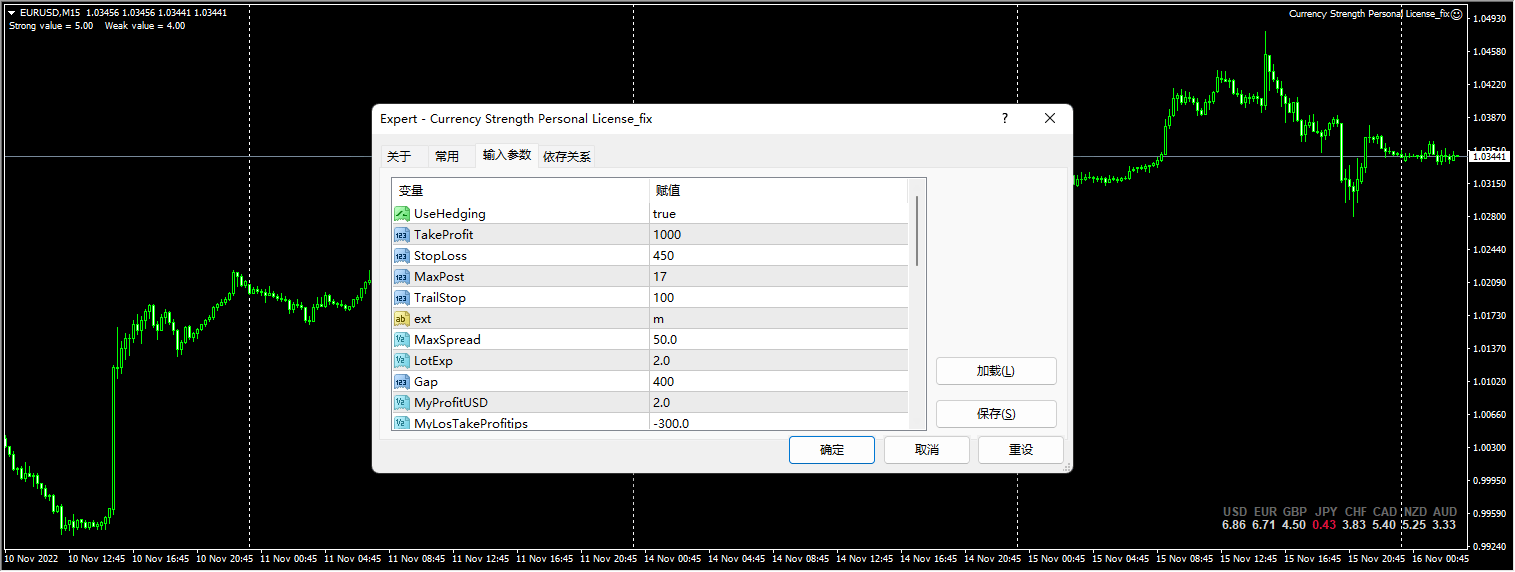Select the MaxPost value 17
Screen dimensions: 1515x572
coord(660,277)
